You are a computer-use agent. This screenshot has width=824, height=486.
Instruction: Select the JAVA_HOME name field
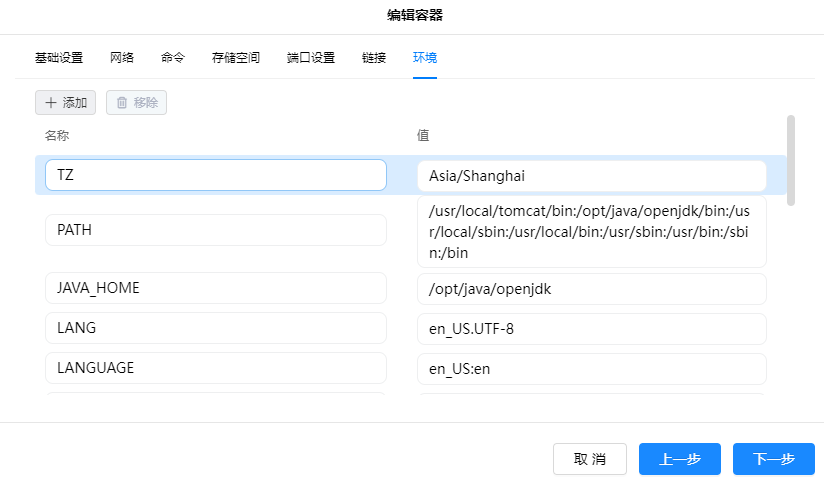pos(215,288)
